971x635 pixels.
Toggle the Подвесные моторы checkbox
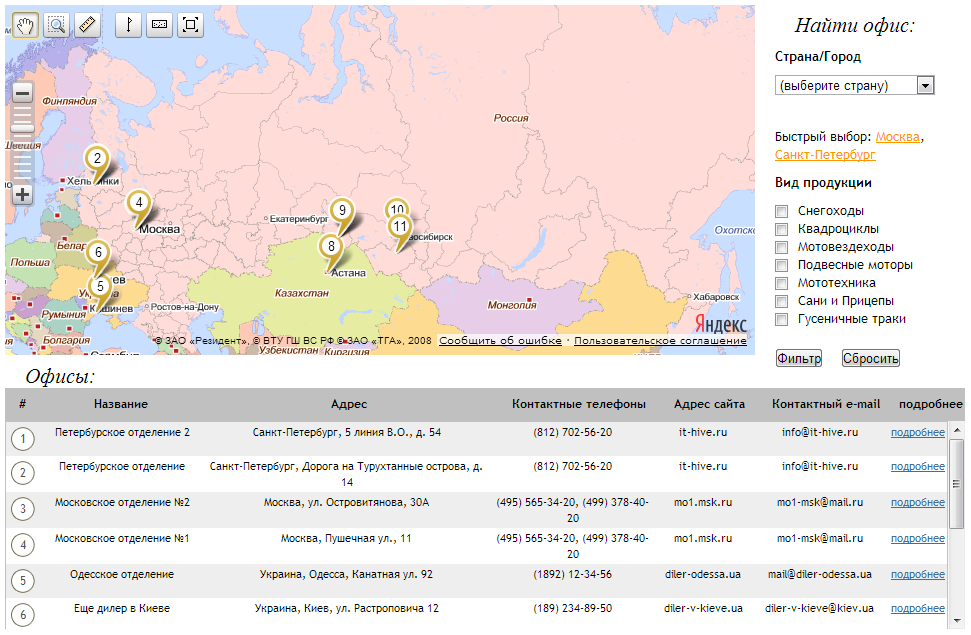click(x=782, y=265)
